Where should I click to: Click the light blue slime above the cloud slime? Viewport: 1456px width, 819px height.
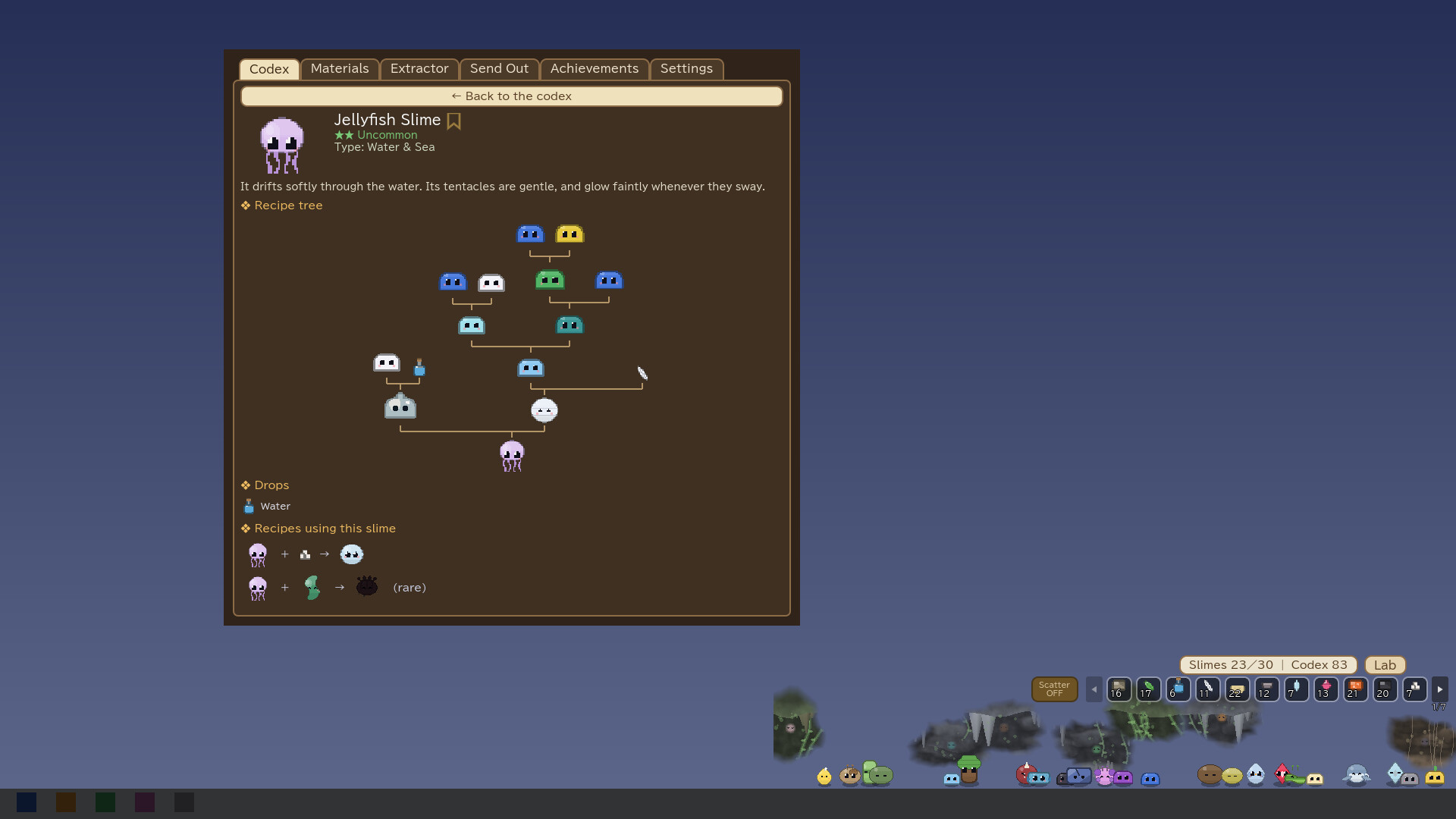click(530, 368)
